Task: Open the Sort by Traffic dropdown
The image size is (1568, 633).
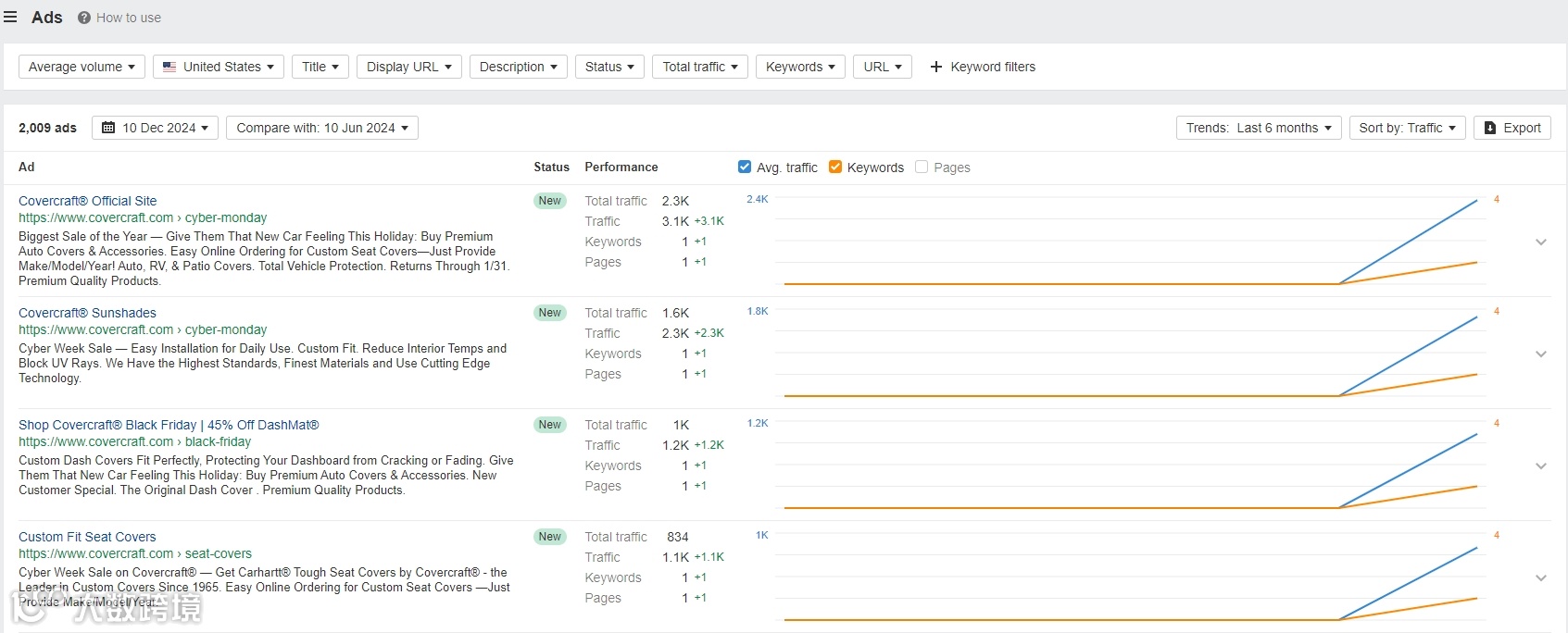Action: pyautogui.click(x=1407, y=128)
